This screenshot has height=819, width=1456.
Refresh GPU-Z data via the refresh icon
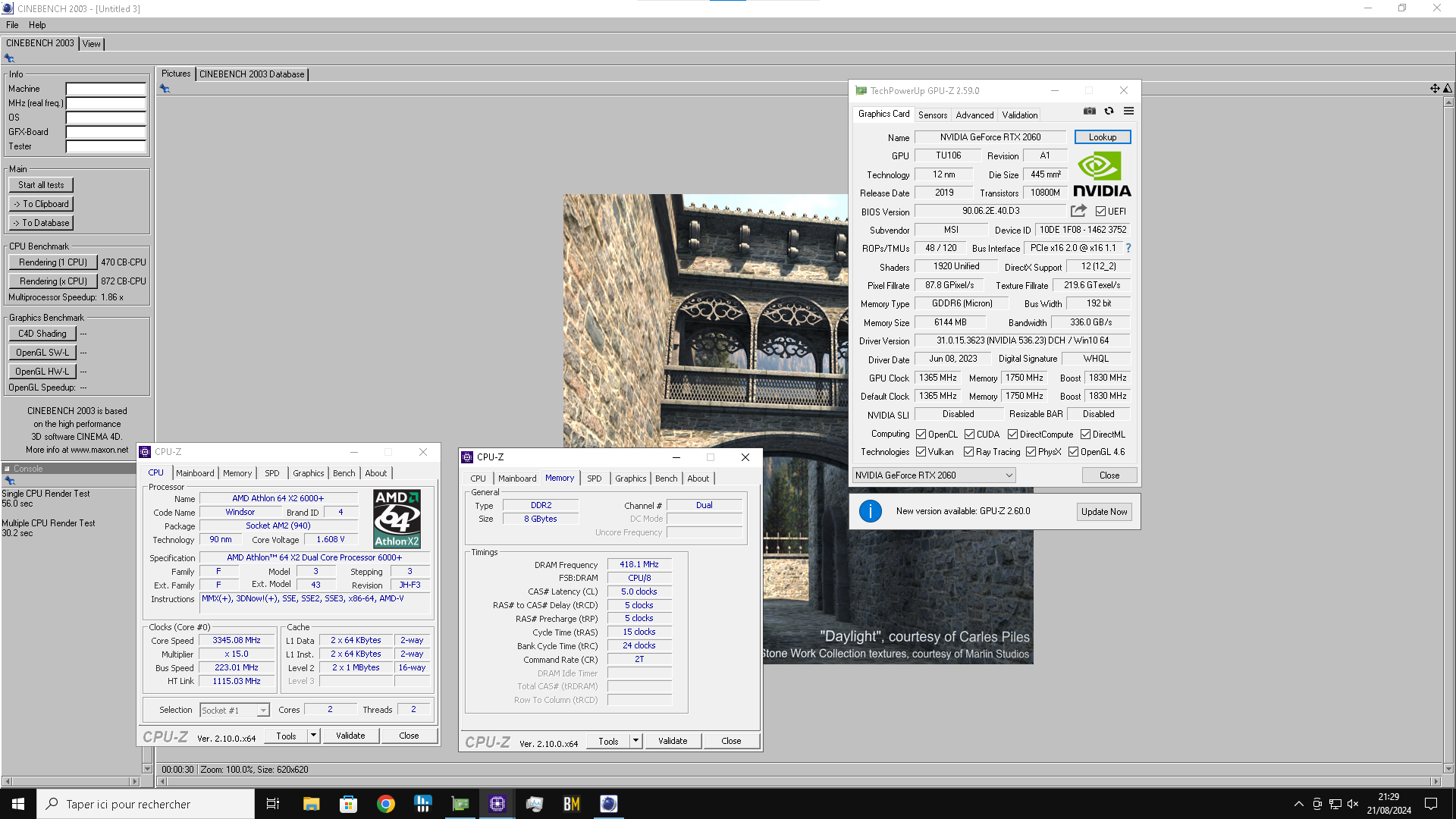pyautogui.click(x=1109, y=111)
